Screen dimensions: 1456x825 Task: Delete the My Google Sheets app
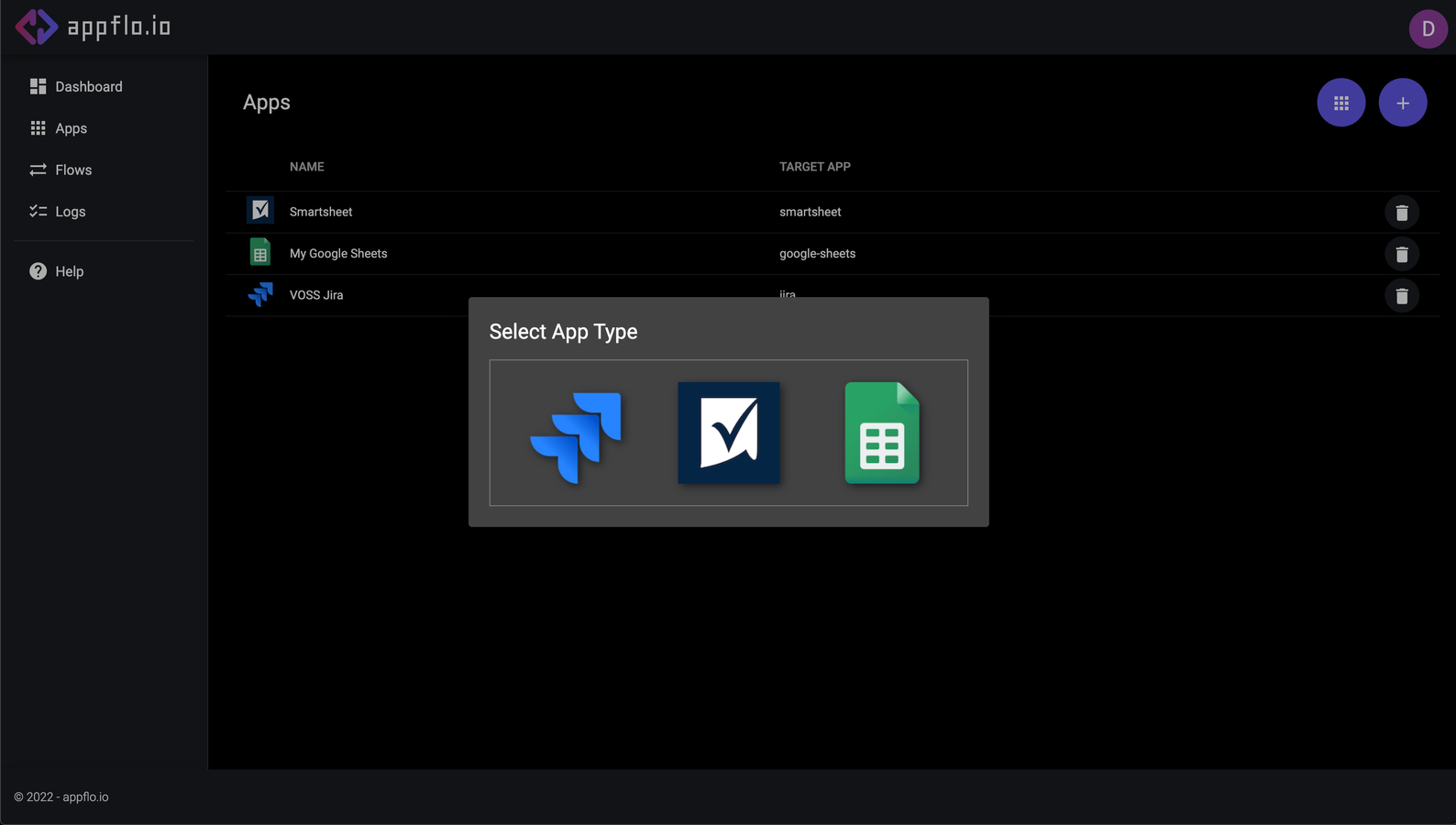[1402, 254]
